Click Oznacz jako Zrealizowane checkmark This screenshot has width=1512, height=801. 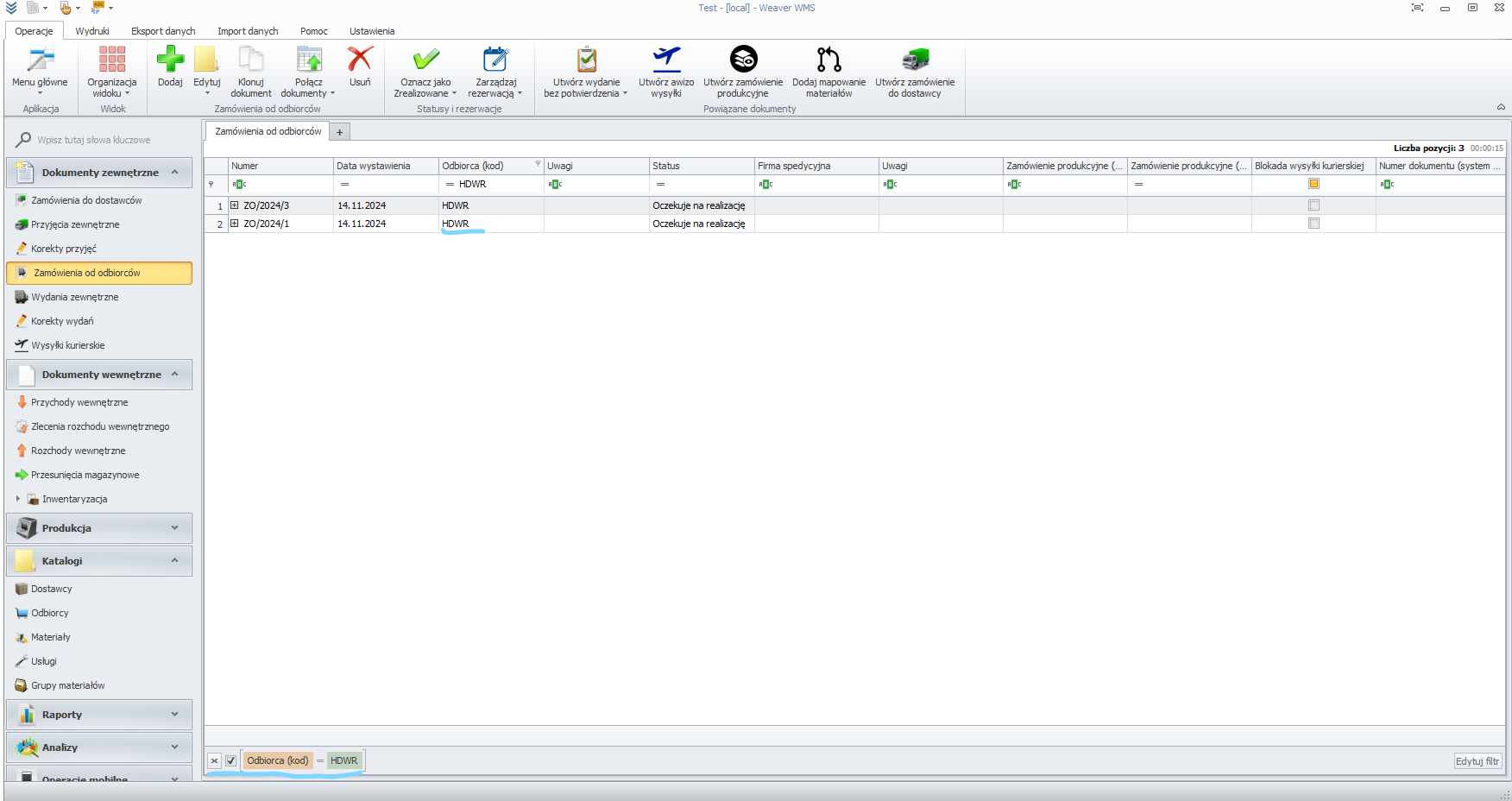pos(425,60)
